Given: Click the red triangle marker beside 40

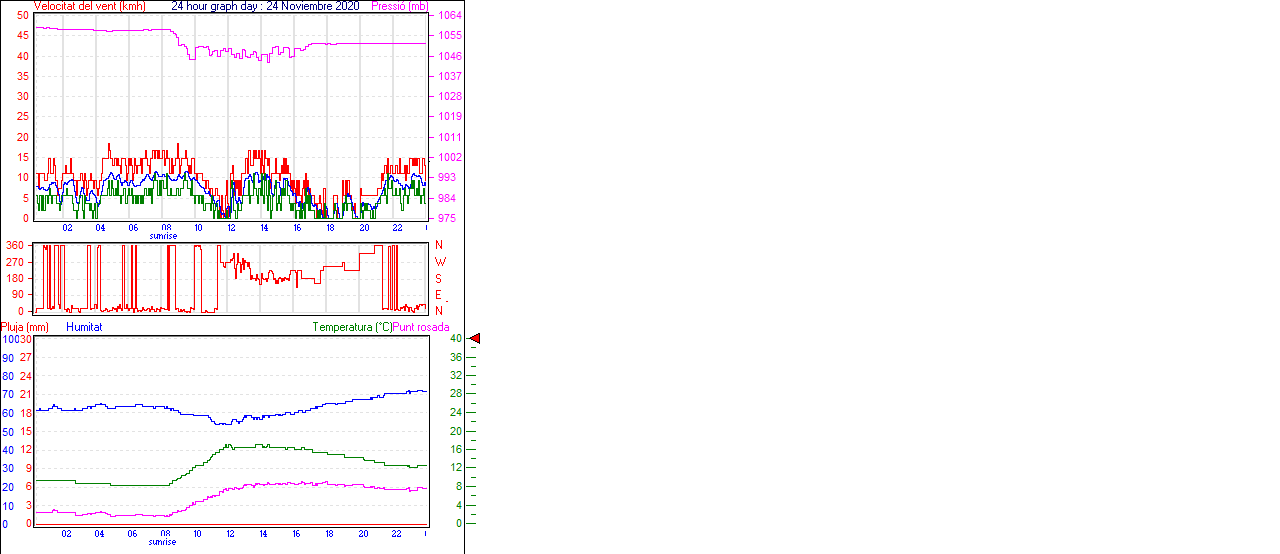Looking at the screenshot, I should click(x=475, y=339).
